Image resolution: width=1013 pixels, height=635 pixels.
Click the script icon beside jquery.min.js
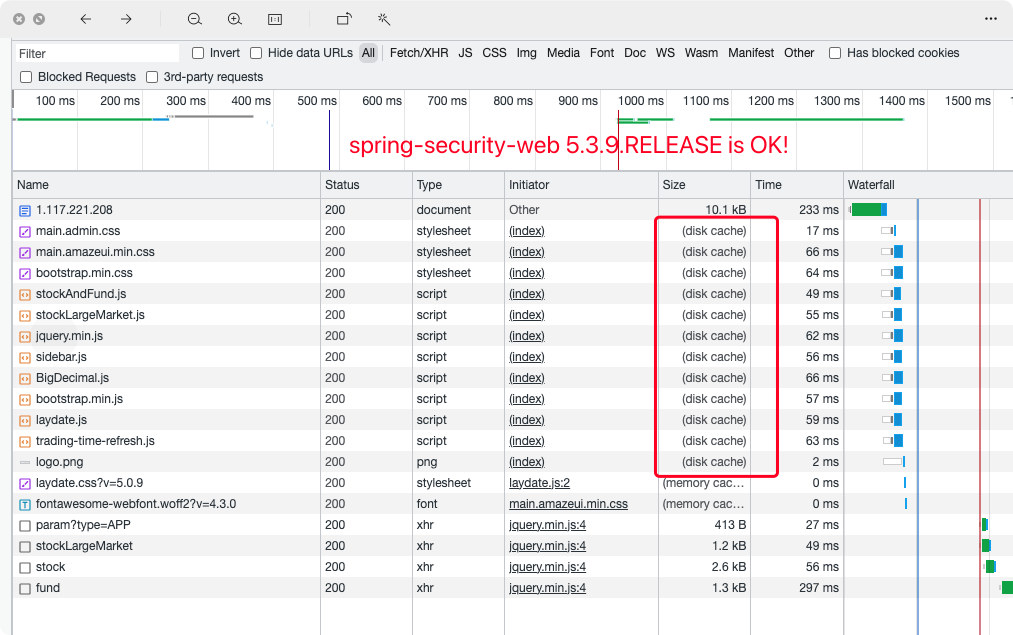pyautogui.click(x=22, y=336)
